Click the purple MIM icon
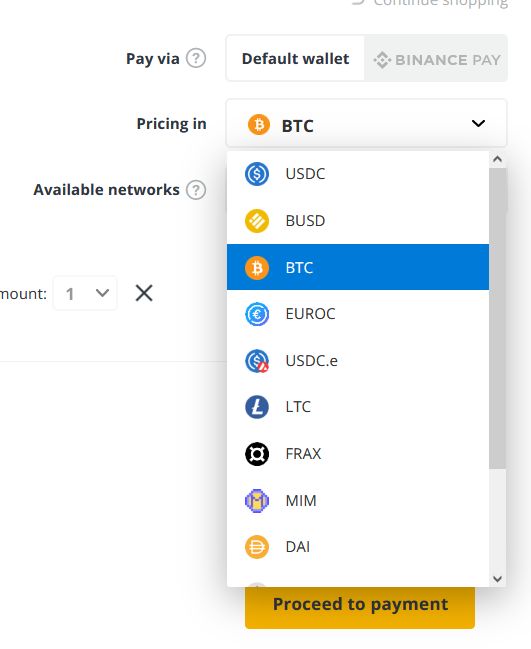This screenshot has height=649, width=531. tap(257, 501)
